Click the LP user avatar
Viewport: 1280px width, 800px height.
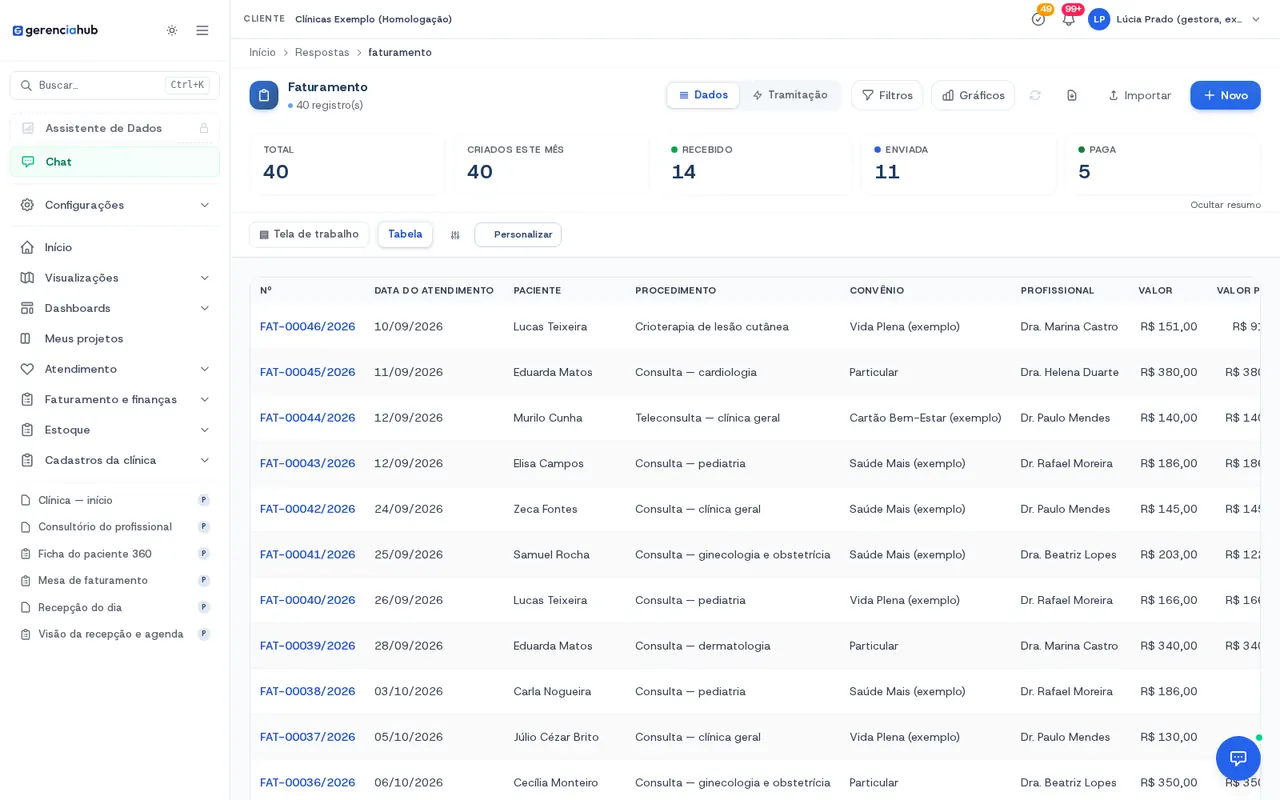pyautogui.click(x=1099, y=19)
